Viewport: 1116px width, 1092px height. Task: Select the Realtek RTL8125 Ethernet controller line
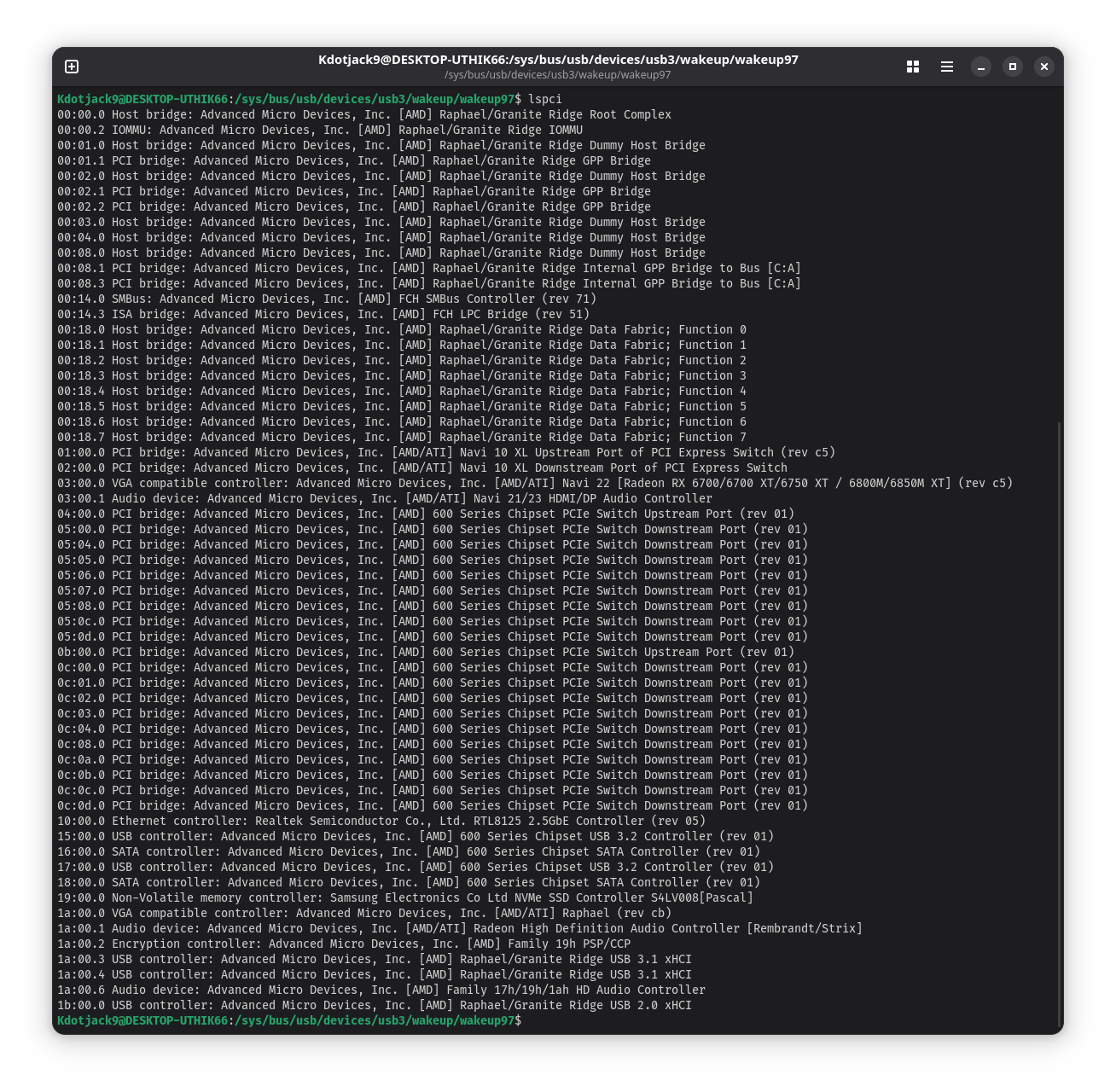tap(381, 821)
